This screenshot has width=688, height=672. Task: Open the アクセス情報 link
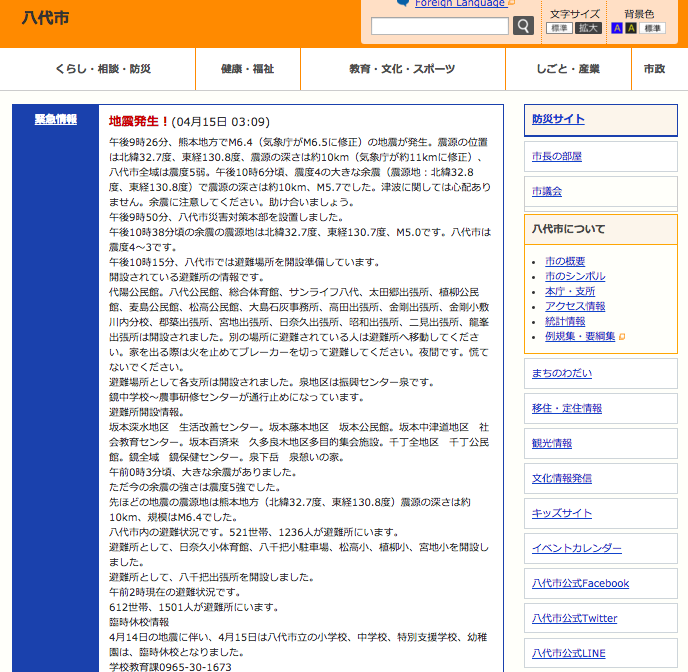[x=575, y=306]
